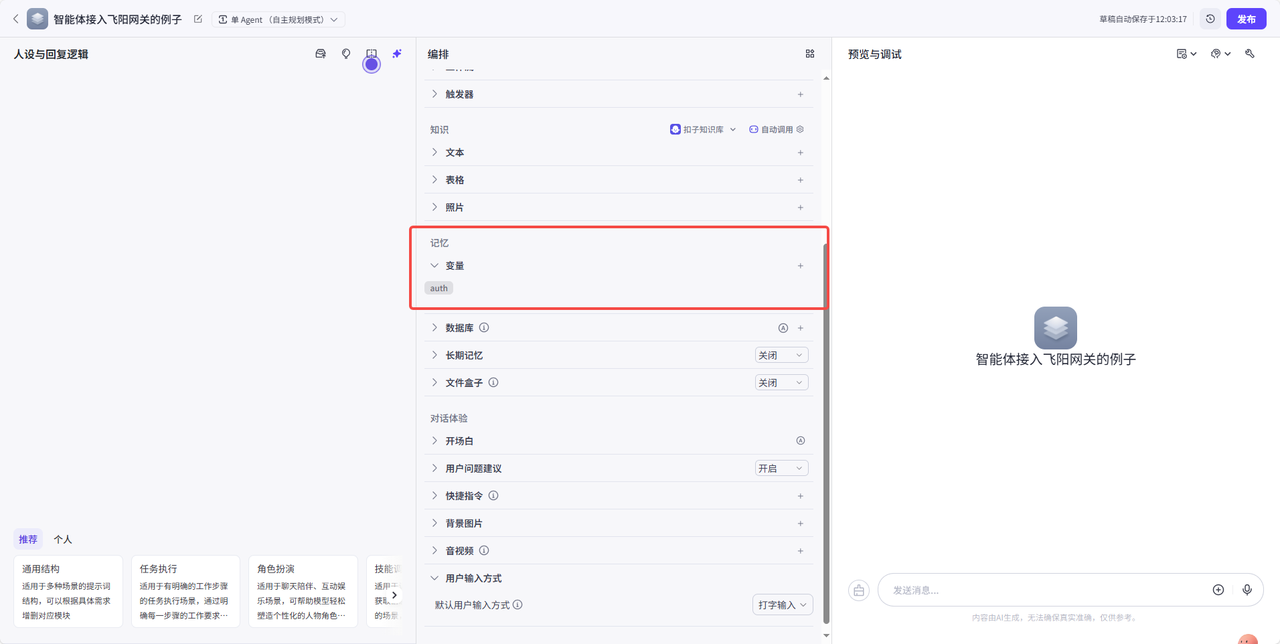Image resolution: width=1280 pixels, height=644 pixels.
Task: Click the grid layout icon in 编排 header
Action: coord(809,54)
